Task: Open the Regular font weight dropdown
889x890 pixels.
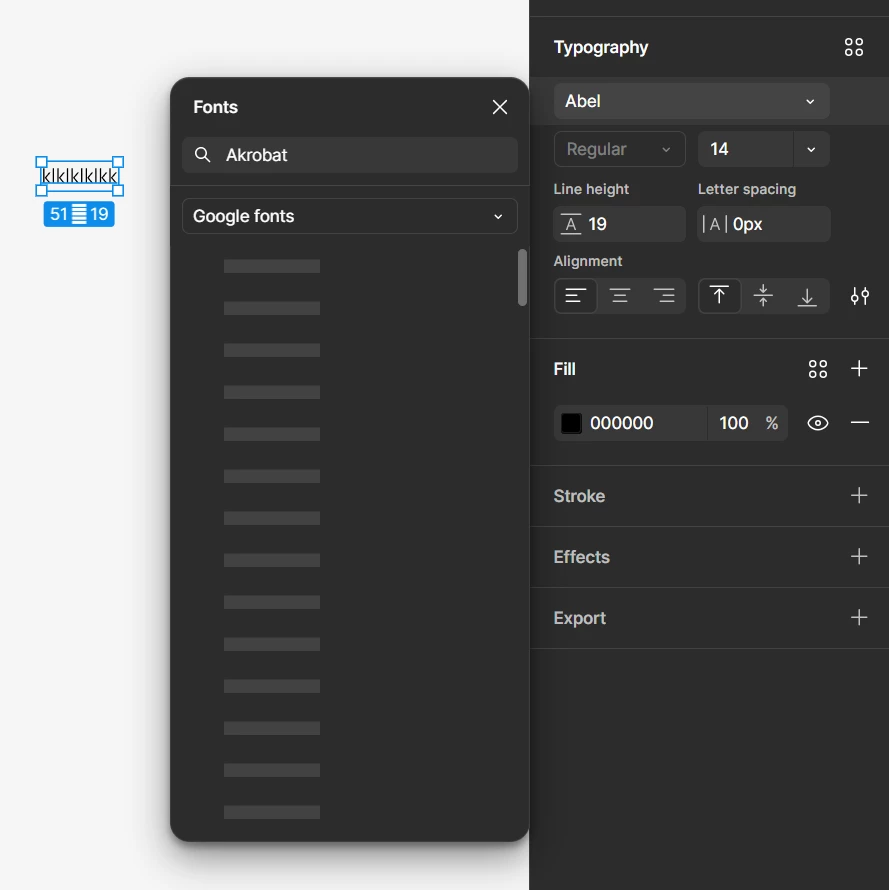Action: click(x=619, y=149)
